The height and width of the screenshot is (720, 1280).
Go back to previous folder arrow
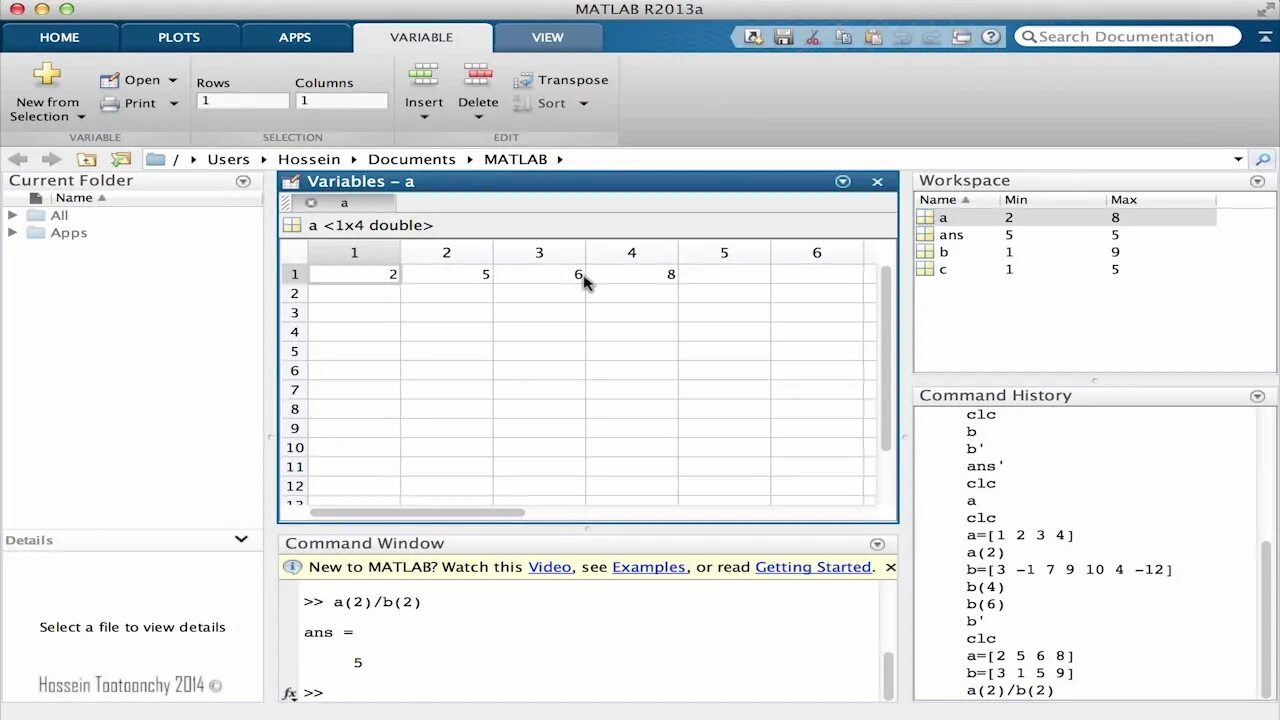click(18, 159)
